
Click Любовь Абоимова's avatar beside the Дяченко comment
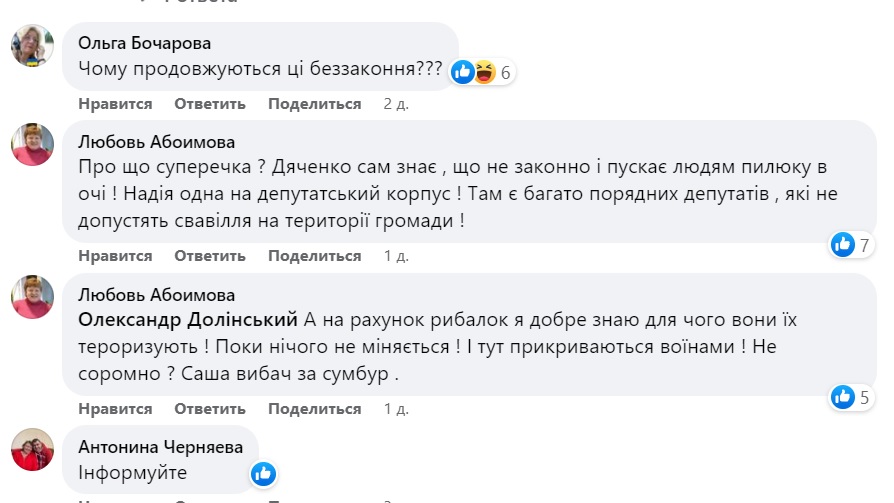[32, 145]
